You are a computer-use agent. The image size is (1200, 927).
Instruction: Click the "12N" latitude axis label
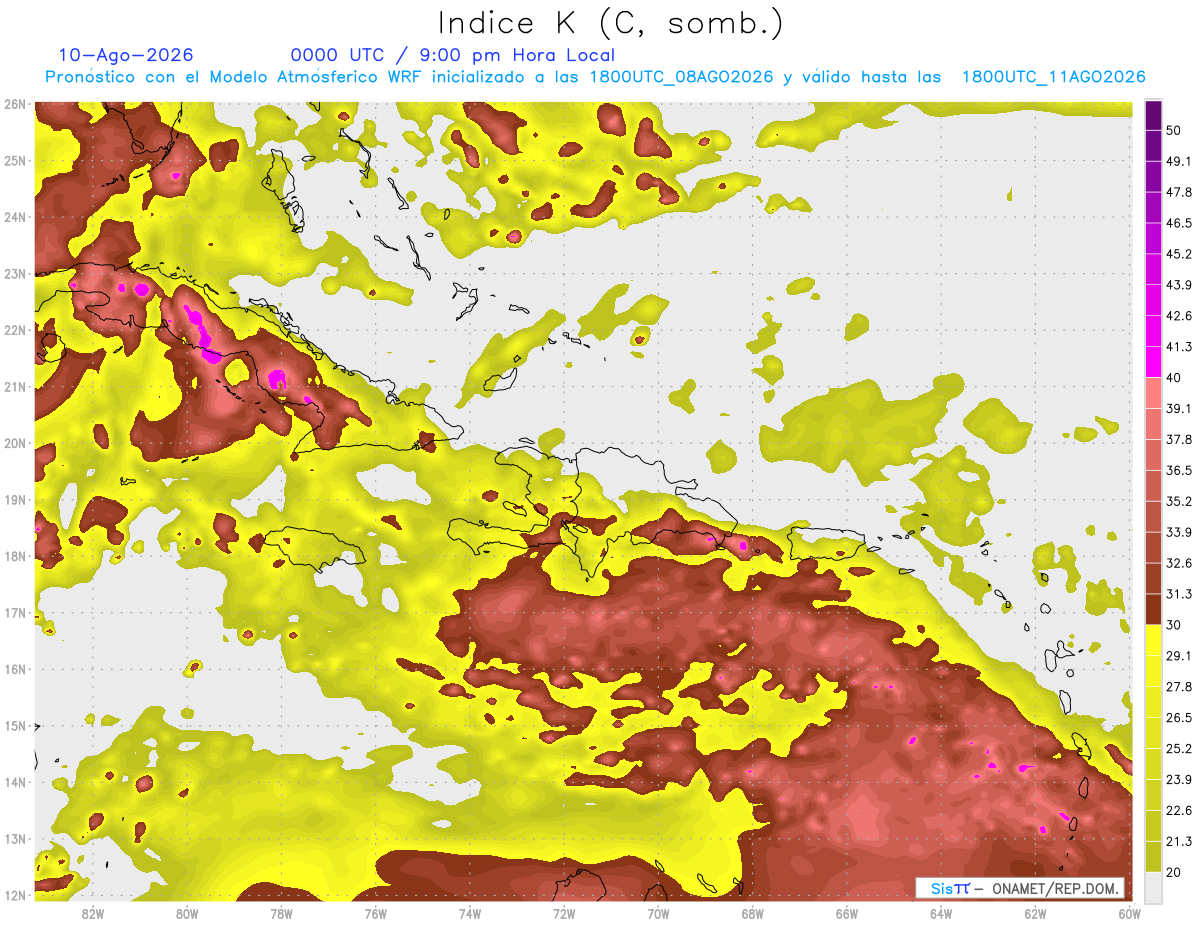15,895
